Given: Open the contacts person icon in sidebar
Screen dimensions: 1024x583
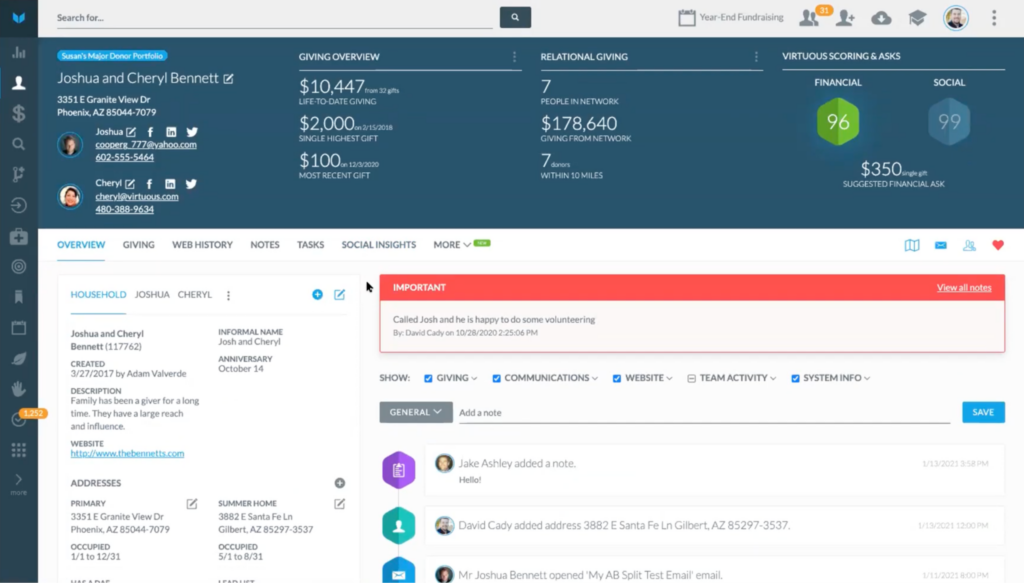Looking at the screenshot, I should [19, 83].
